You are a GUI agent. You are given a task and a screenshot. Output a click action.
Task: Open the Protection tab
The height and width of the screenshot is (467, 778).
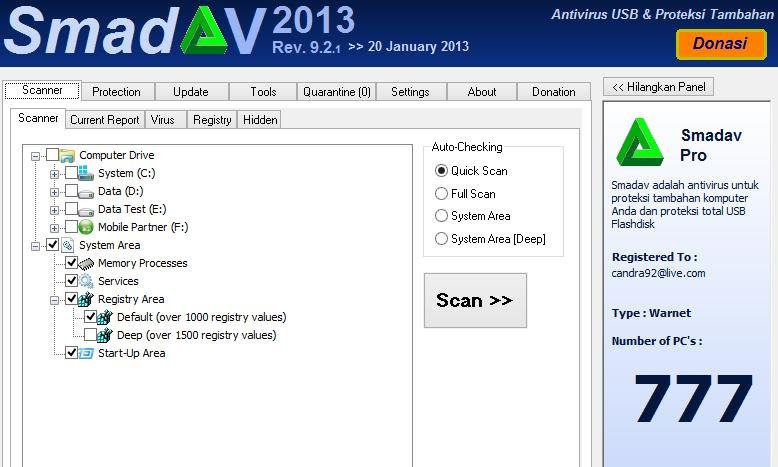tap(118, 92)
